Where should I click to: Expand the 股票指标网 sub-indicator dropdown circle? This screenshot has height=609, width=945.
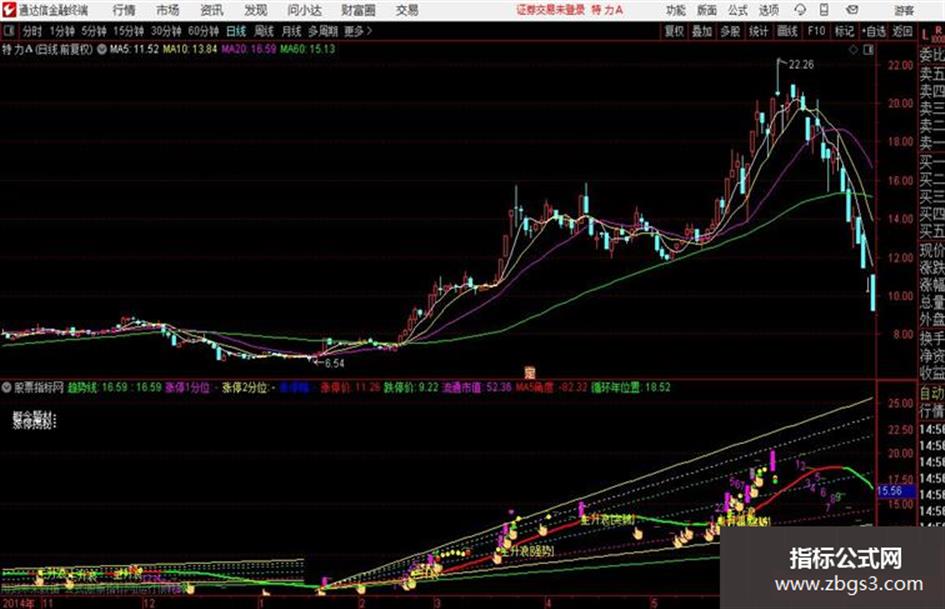[x=7, y=388]
